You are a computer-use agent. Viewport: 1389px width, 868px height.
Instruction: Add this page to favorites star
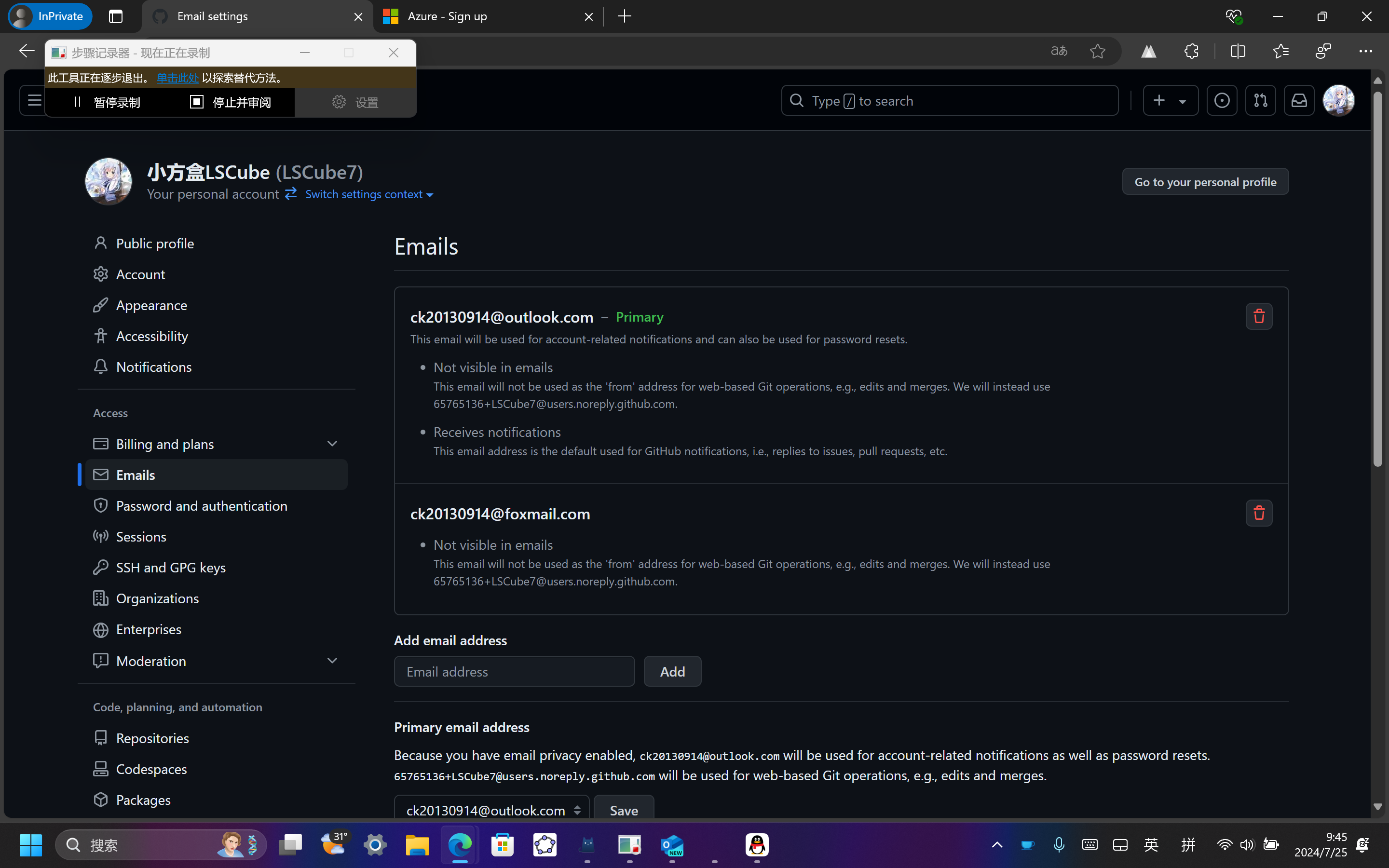coord(1097,51)
